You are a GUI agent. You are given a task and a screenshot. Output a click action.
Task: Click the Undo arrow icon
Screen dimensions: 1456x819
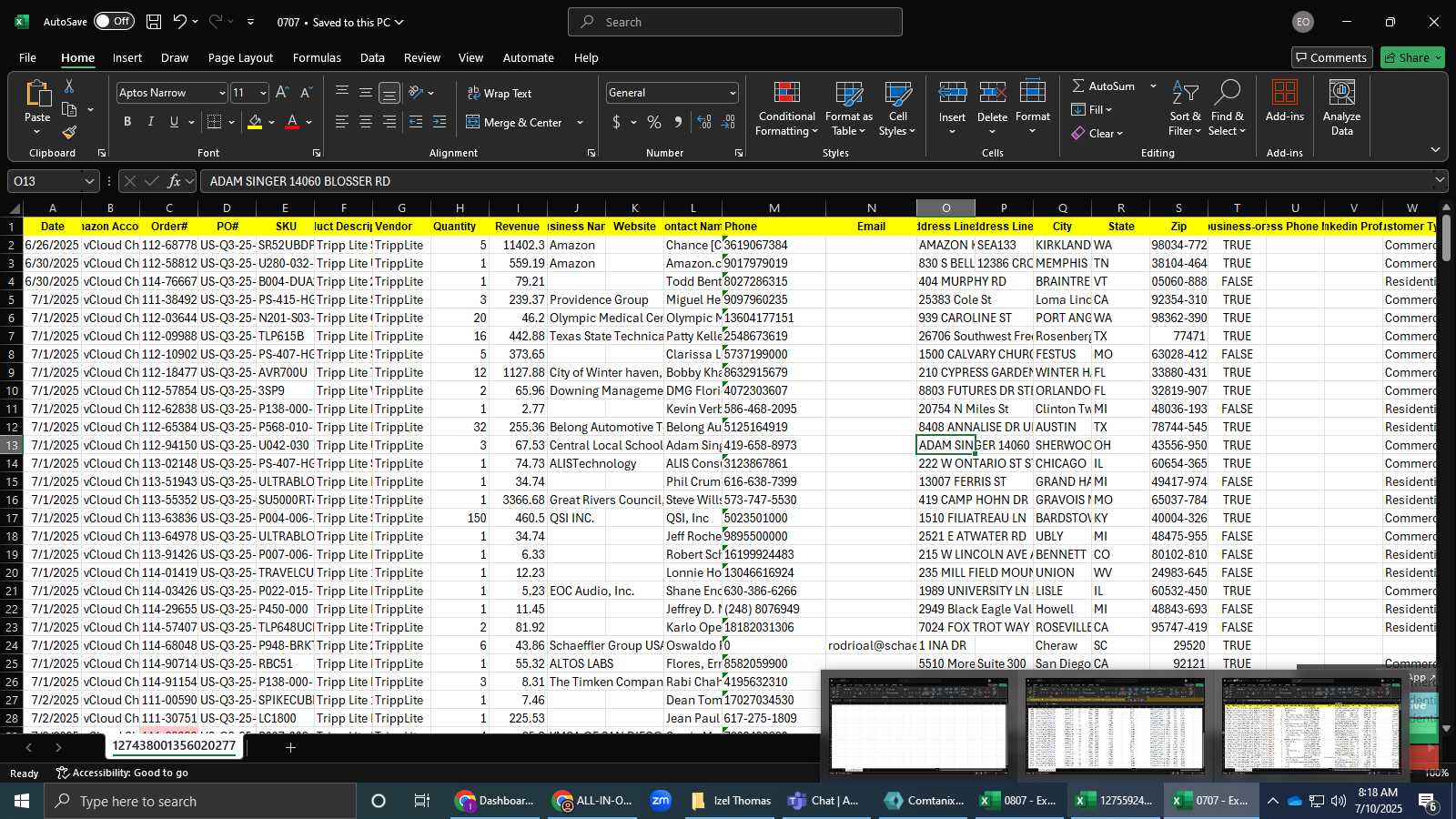pyautogui.click(x=180, y=22)
